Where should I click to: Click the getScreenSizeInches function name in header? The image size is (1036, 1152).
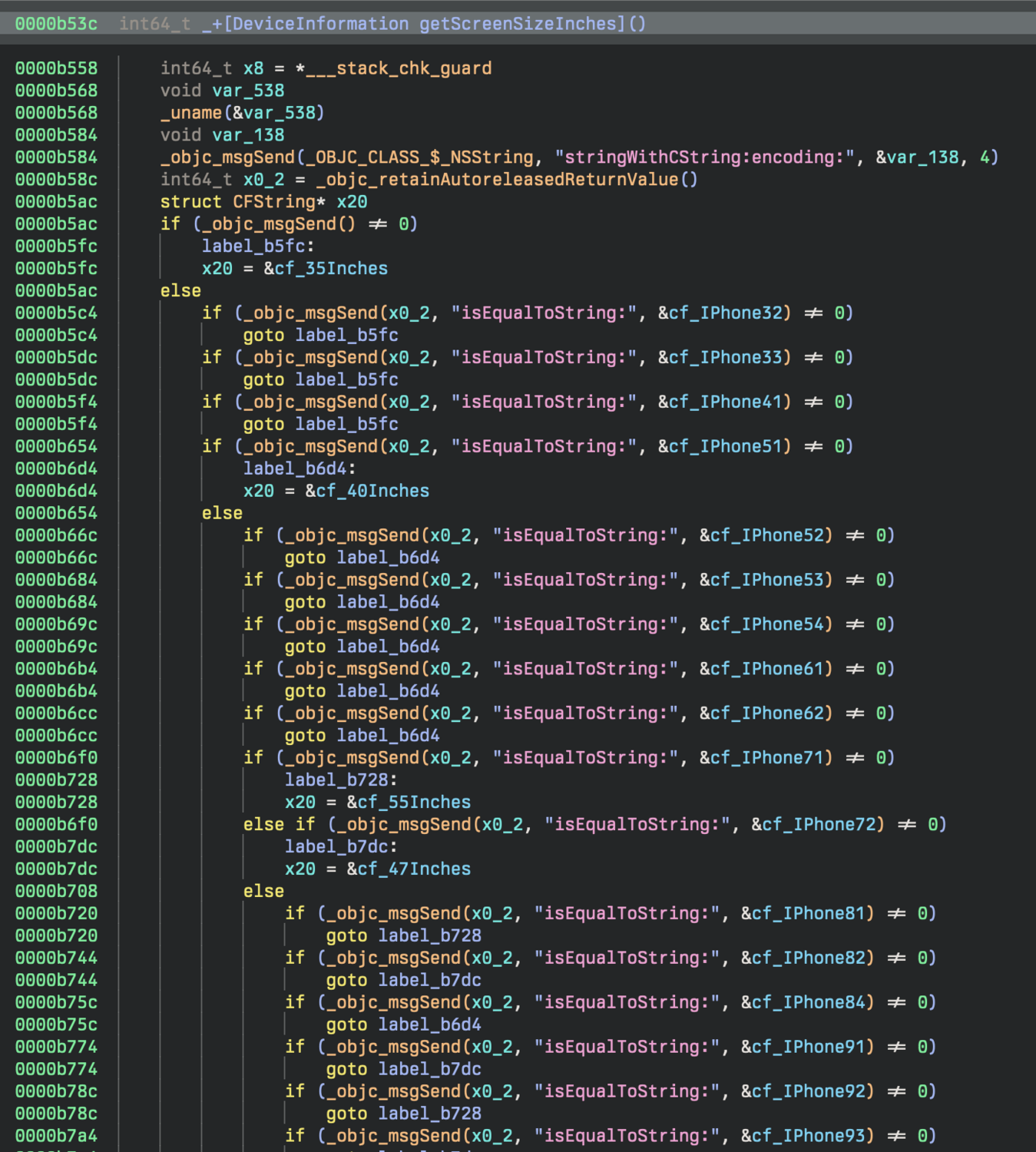[x=522, y=24]
